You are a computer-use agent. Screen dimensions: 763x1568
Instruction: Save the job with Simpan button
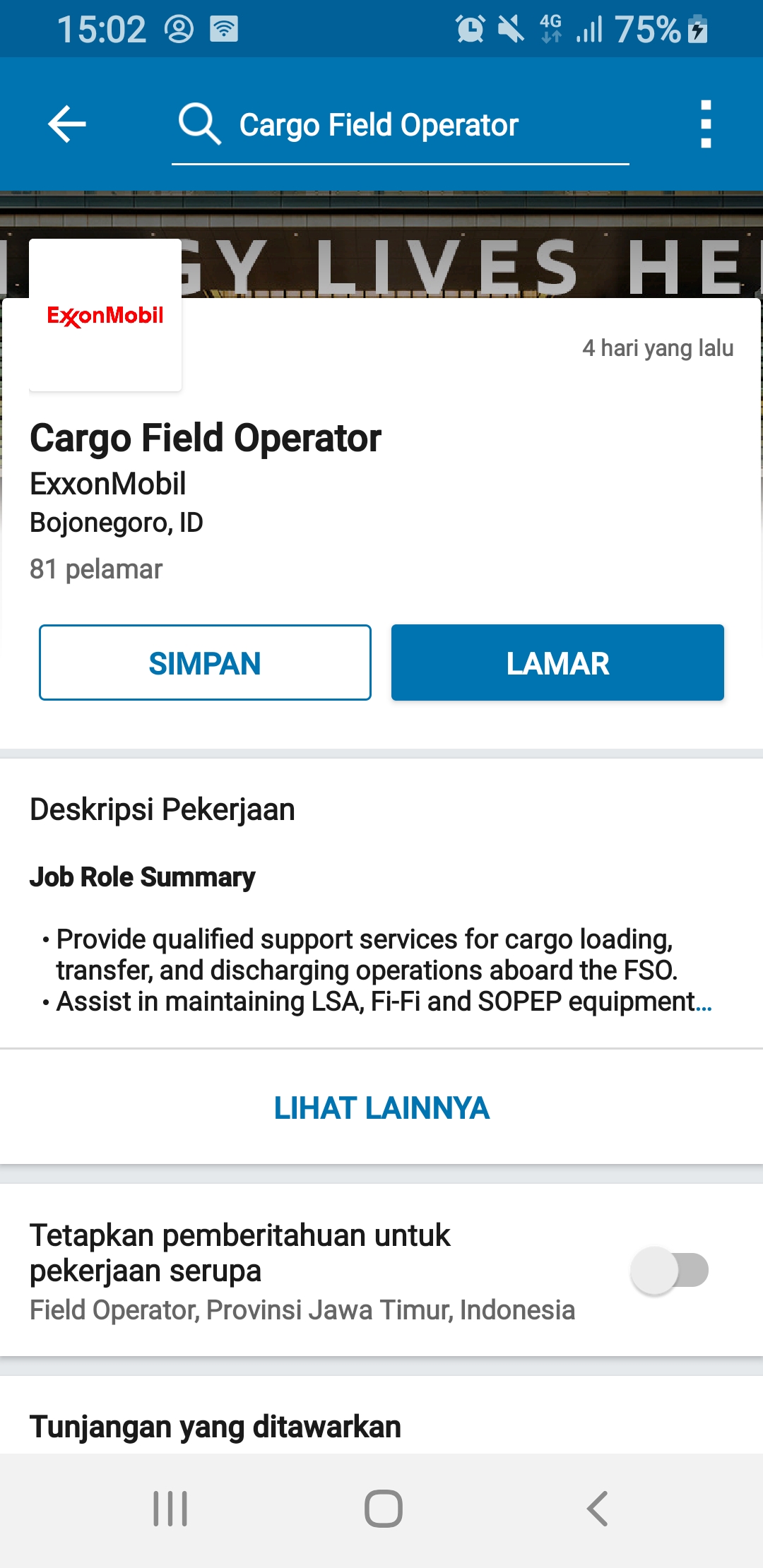pos(205,663)
